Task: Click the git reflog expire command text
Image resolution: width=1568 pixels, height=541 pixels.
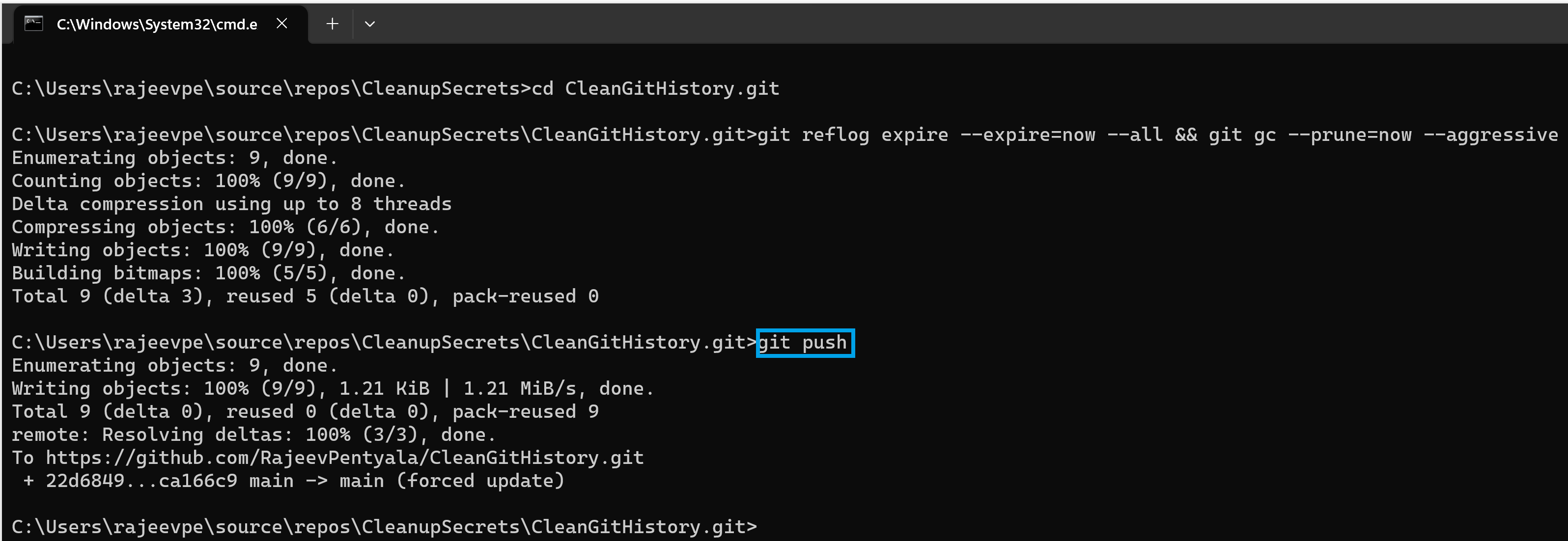Action: click(925, 135)
